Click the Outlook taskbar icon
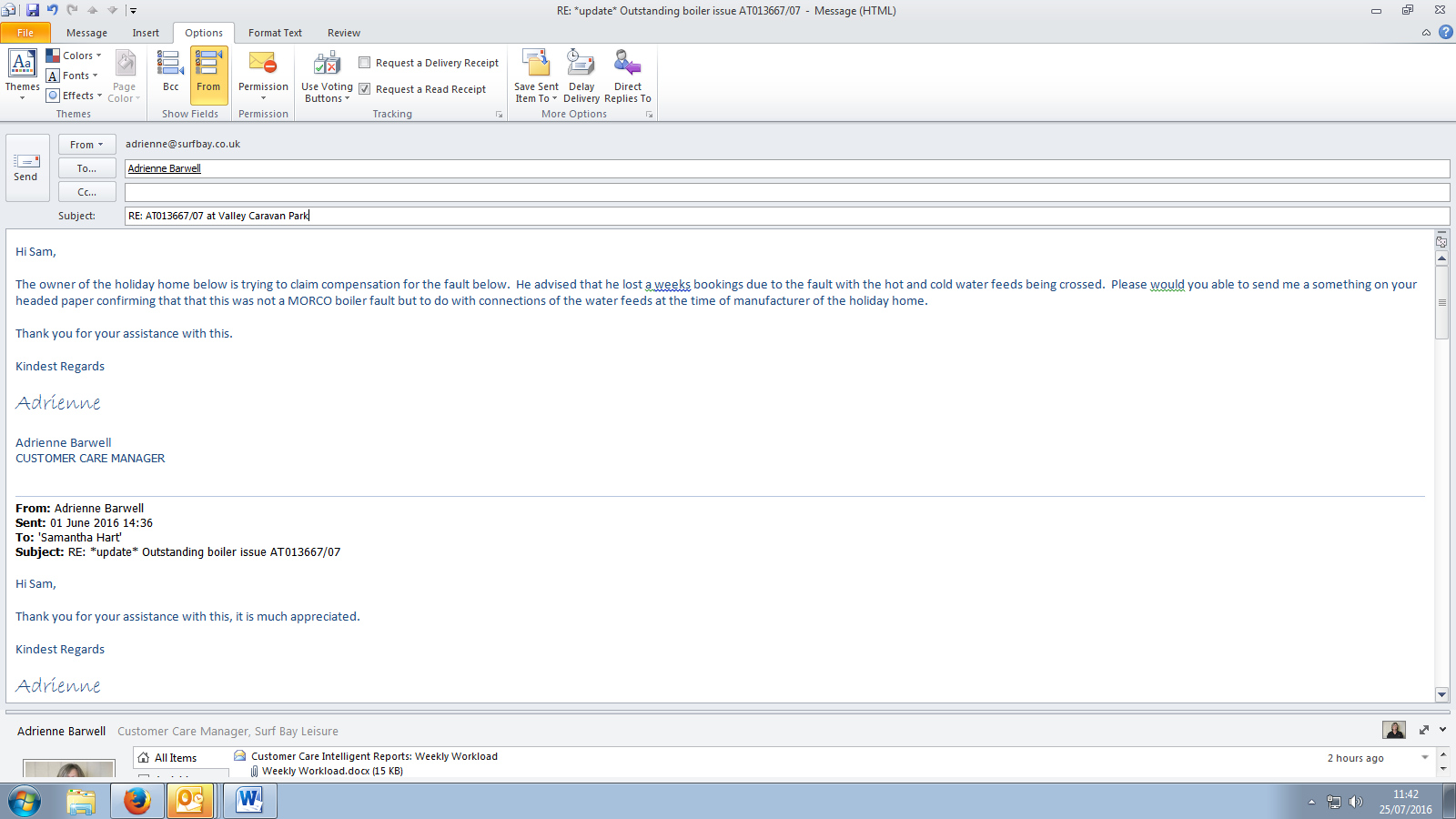1456x819 pixels. 190,801
